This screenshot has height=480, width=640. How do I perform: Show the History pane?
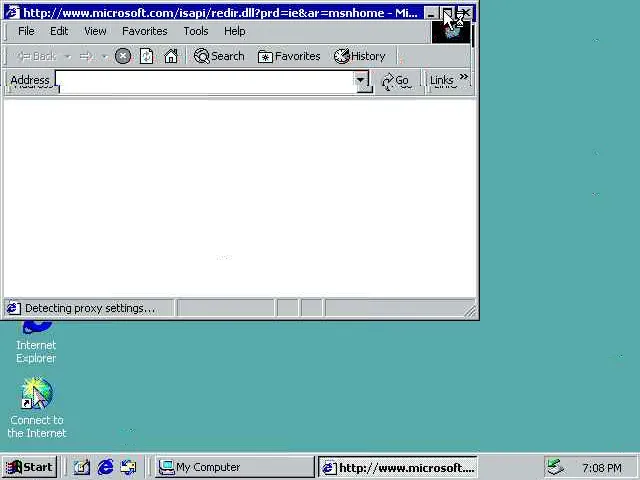[360, 56]
